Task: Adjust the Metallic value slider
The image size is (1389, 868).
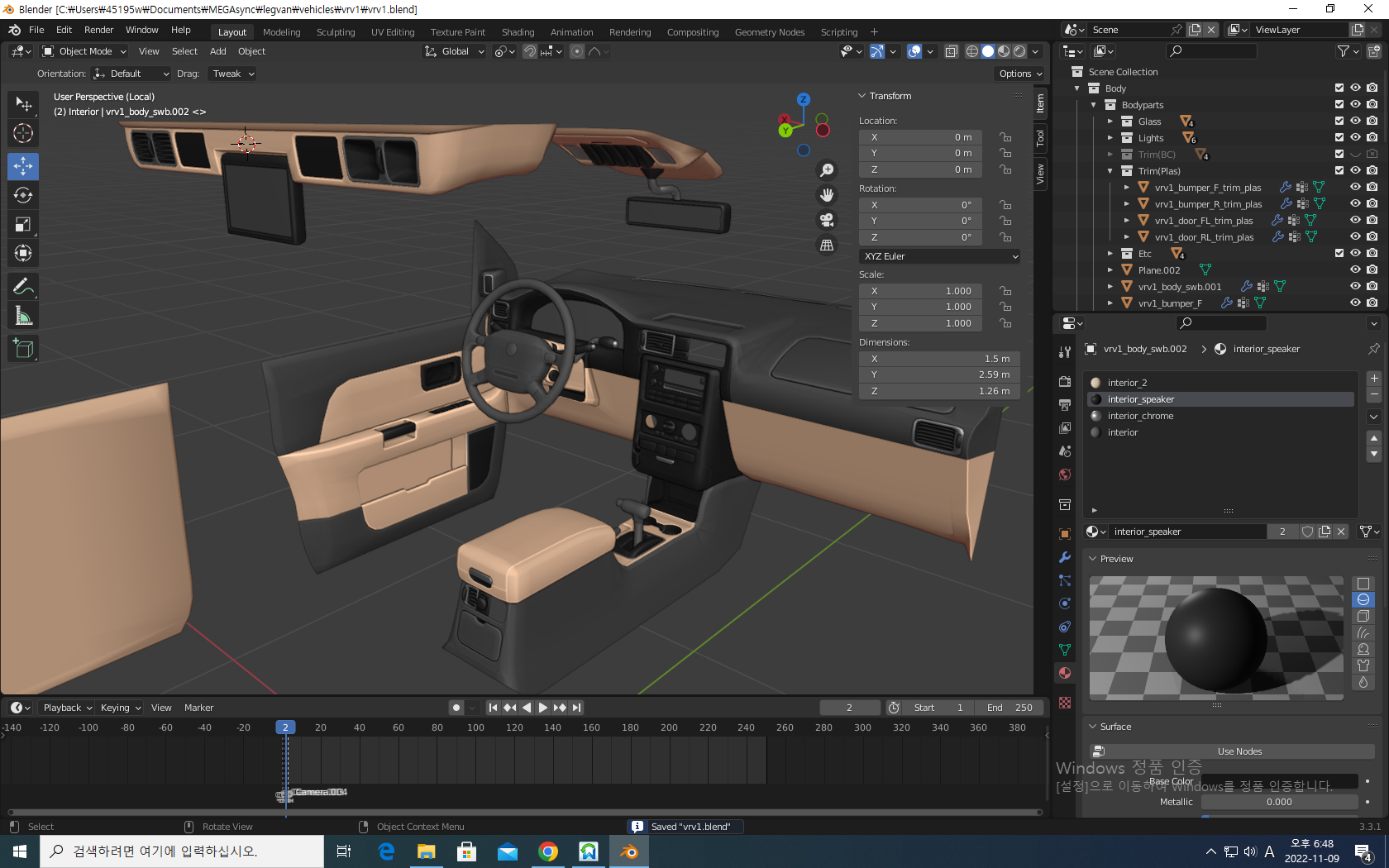Action: coord(1278,802)
